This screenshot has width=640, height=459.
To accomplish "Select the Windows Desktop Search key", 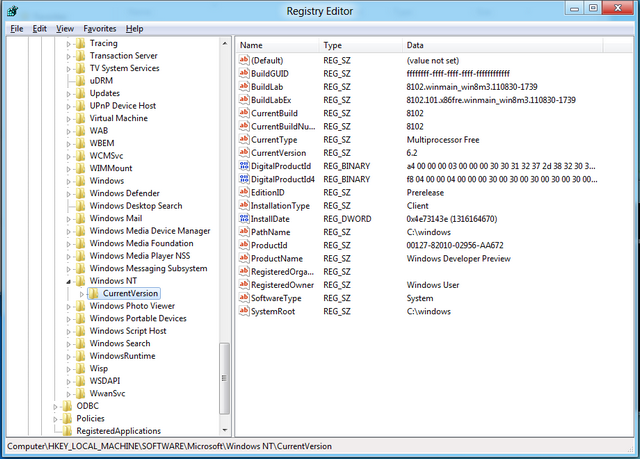I will pos(136,206).
